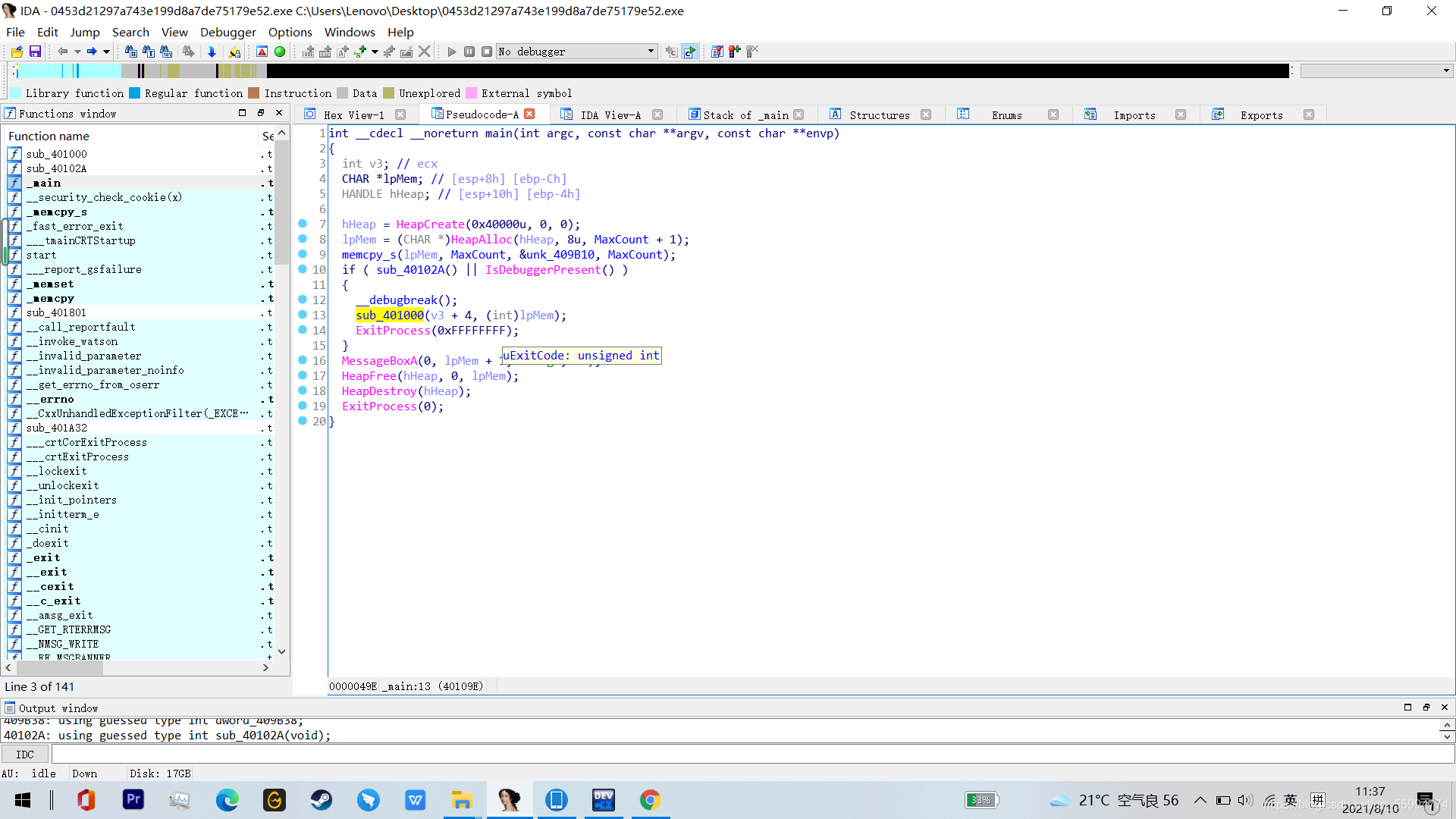
Task: Toggle breakpoint dot on line 7
Action: (303, 224)
